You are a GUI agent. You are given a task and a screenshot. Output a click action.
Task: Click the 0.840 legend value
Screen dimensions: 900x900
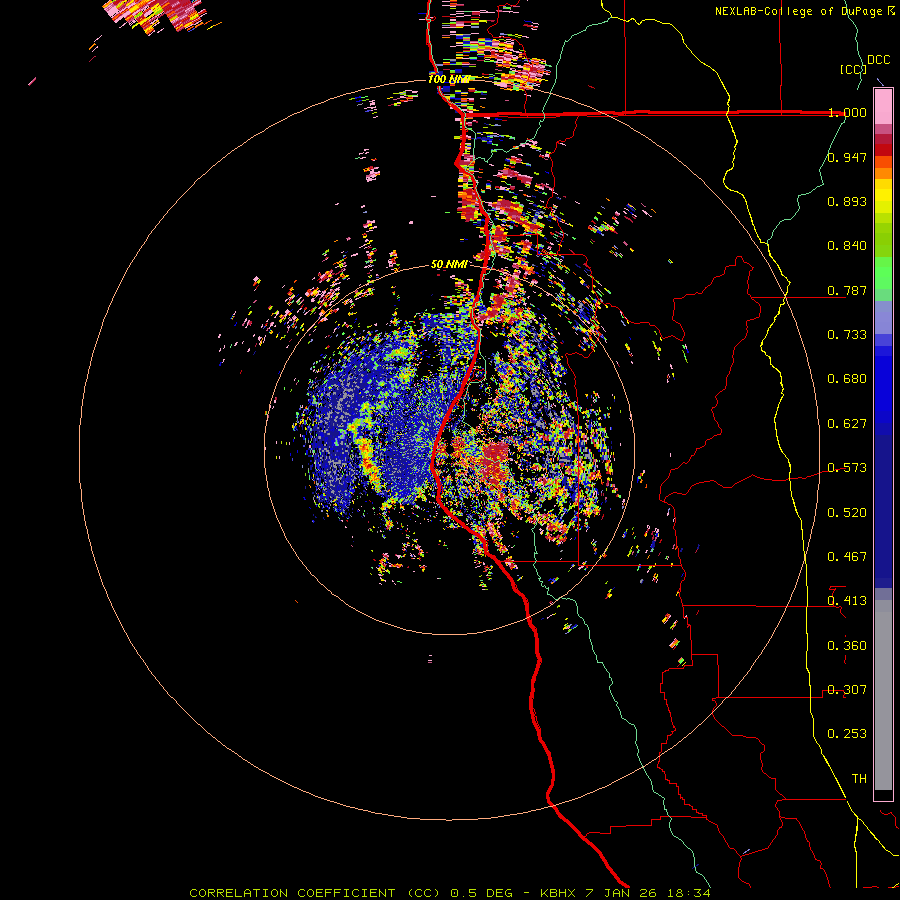coord(847,246)
